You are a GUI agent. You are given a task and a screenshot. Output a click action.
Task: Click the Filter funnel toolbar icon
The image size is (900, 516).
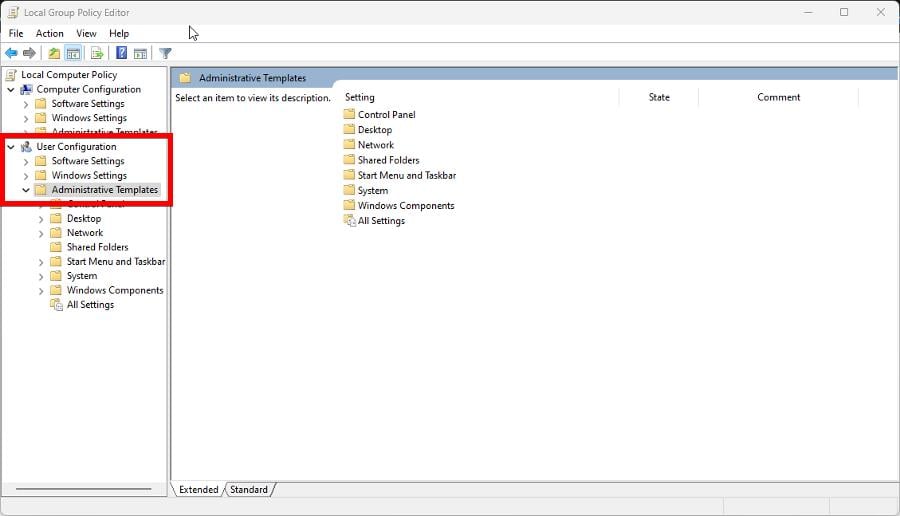(165, 53)
